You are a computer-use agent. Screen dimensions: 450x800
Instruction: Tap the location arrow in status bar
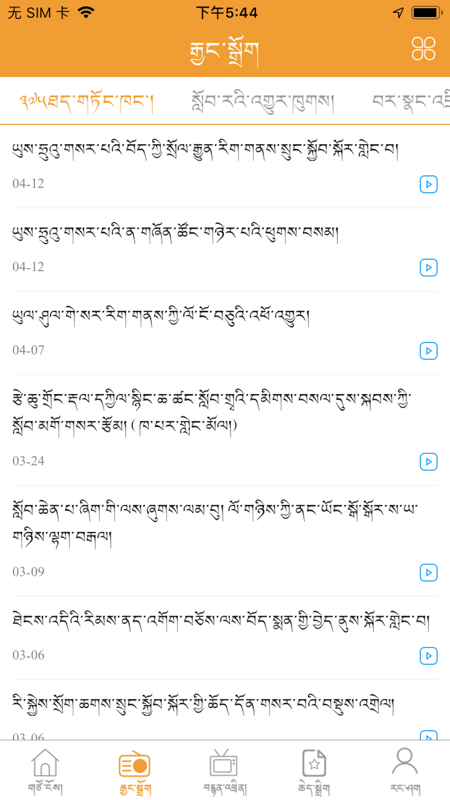[398, 13]
